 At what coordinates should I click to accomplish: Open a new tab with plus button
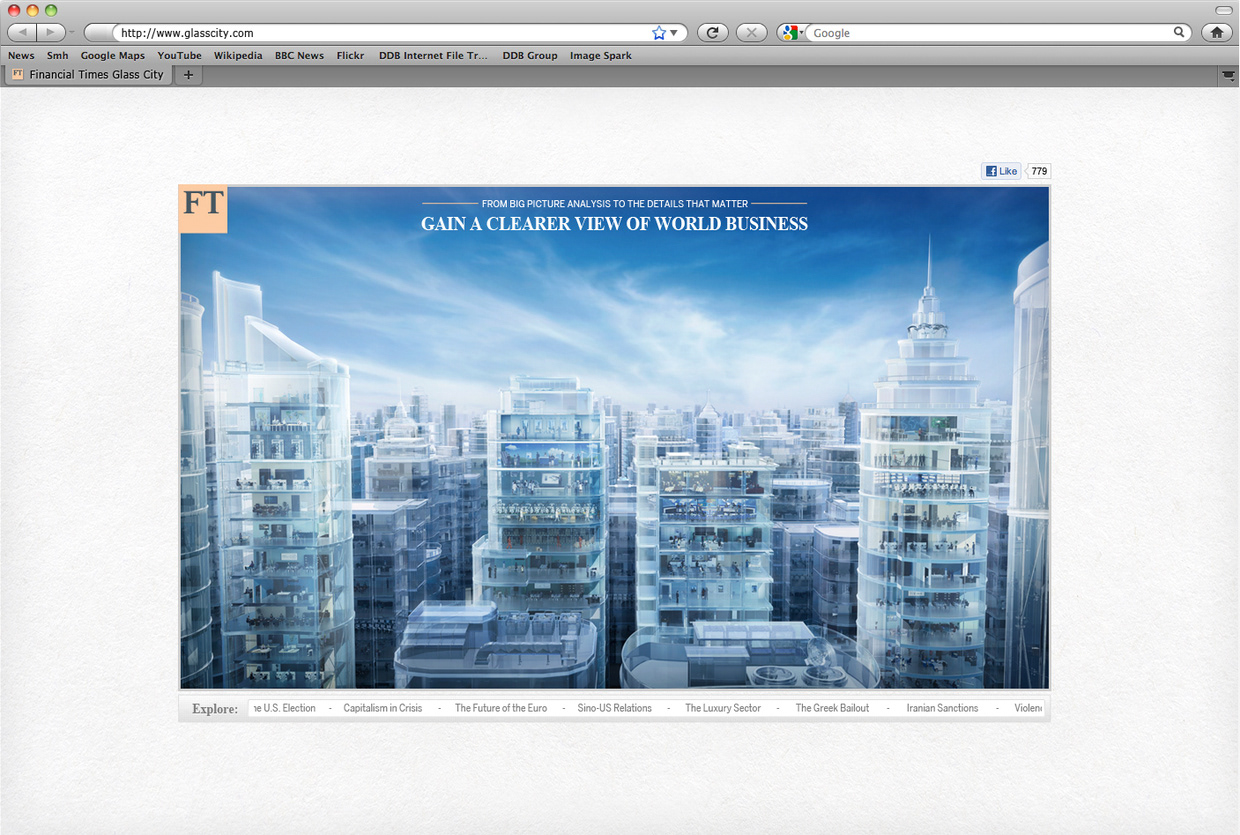tap(188, 75)
